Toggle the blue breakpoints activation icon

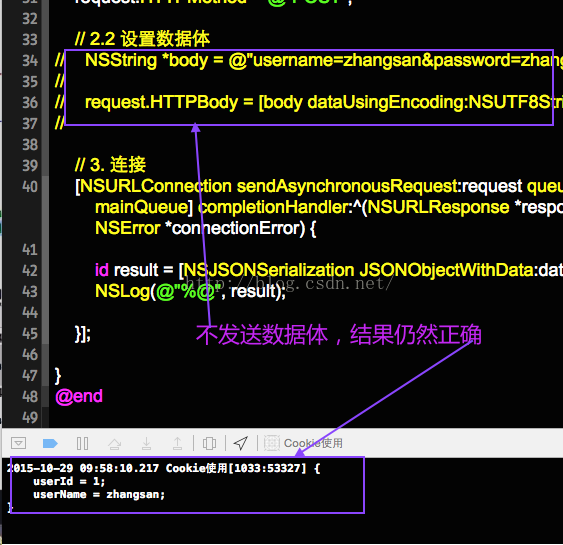tap(50, 443)
